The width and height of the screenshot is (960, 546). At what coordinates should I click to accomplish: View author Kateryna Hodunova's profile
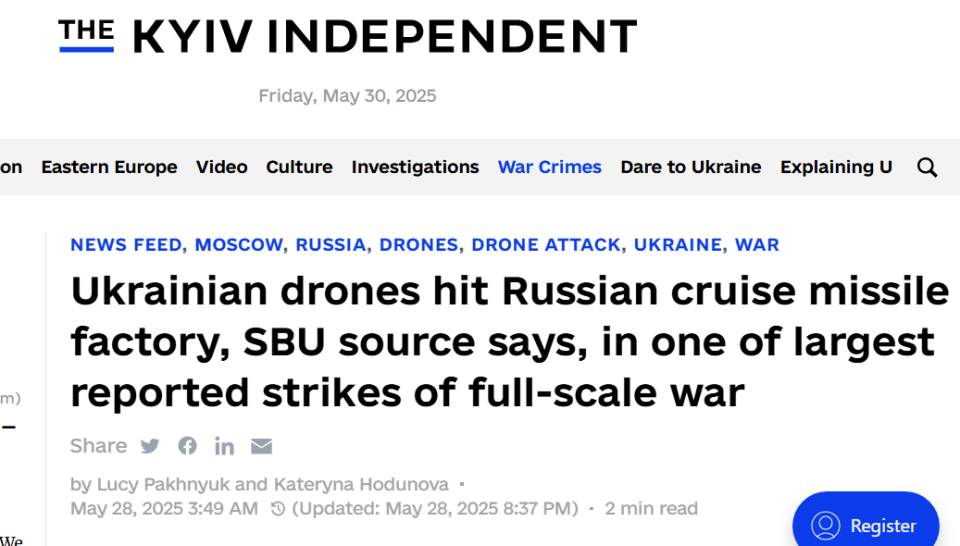pos(361,484)
